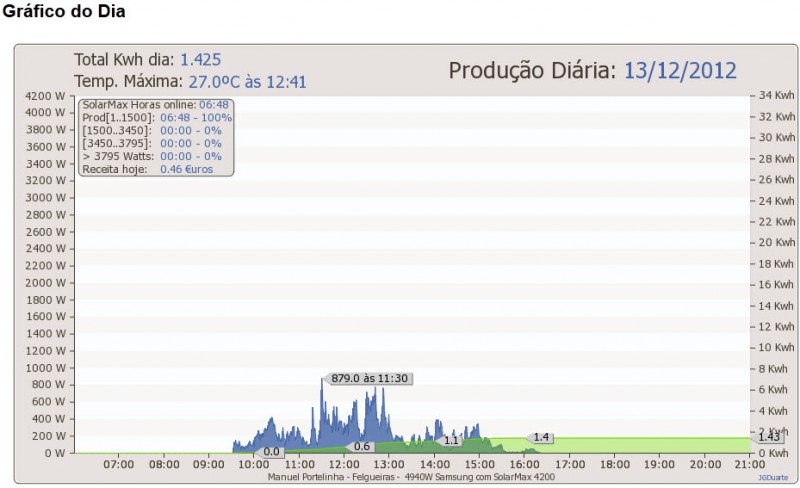Click the '0.0' cumulative marker
The width and height of the screenshot is (800, 488).
pos(271,451)
